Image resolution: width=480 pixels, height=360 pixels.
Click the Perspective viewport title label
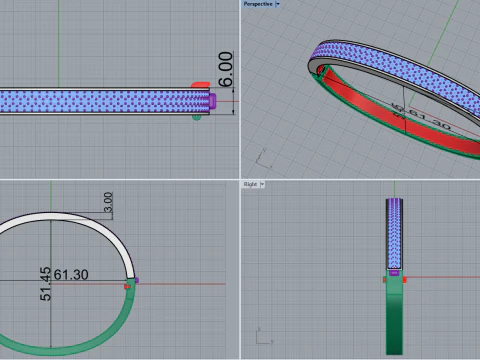[x=258, y=4]
